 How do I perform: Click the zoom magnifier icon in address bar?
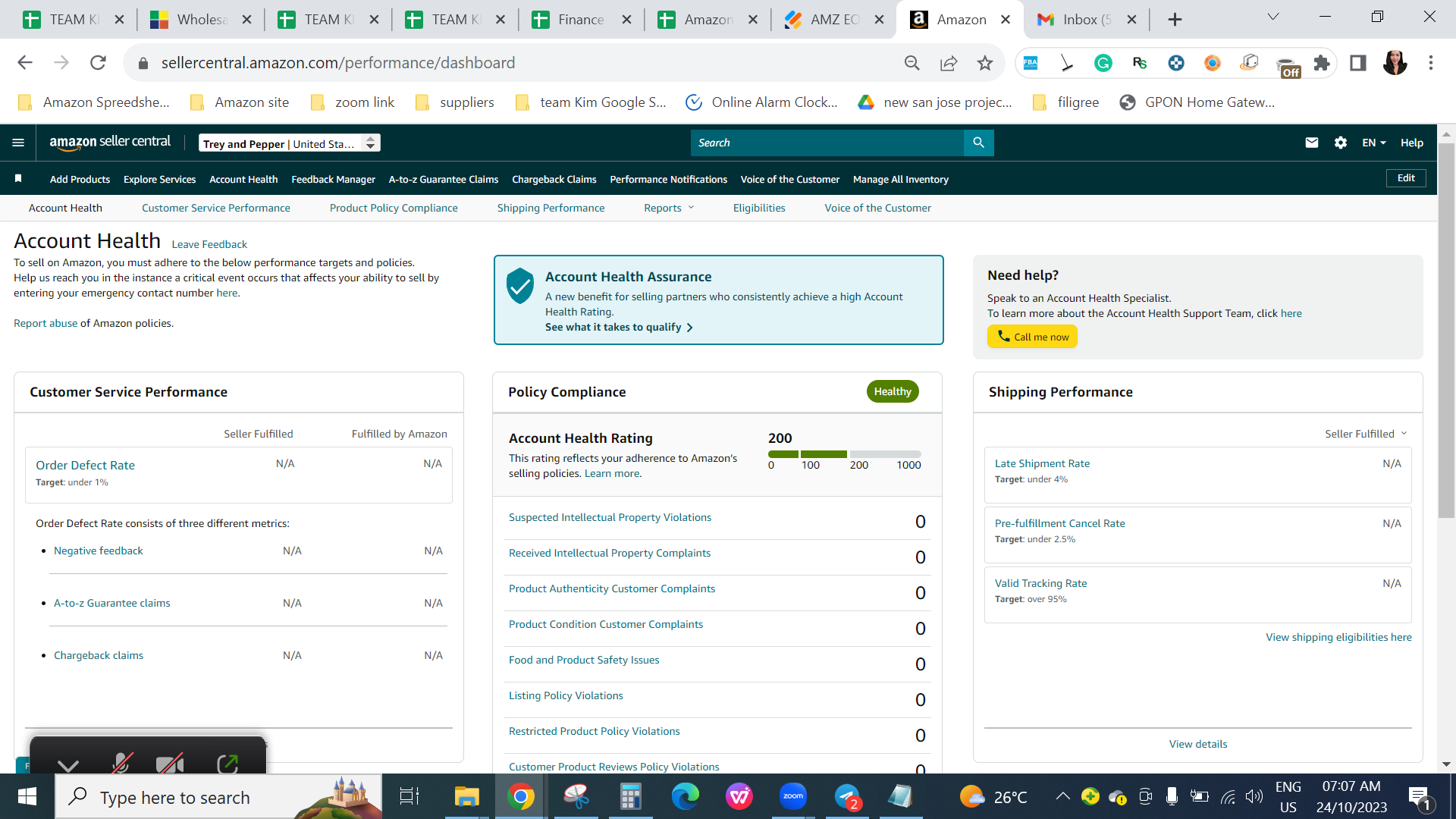(912, 63)
